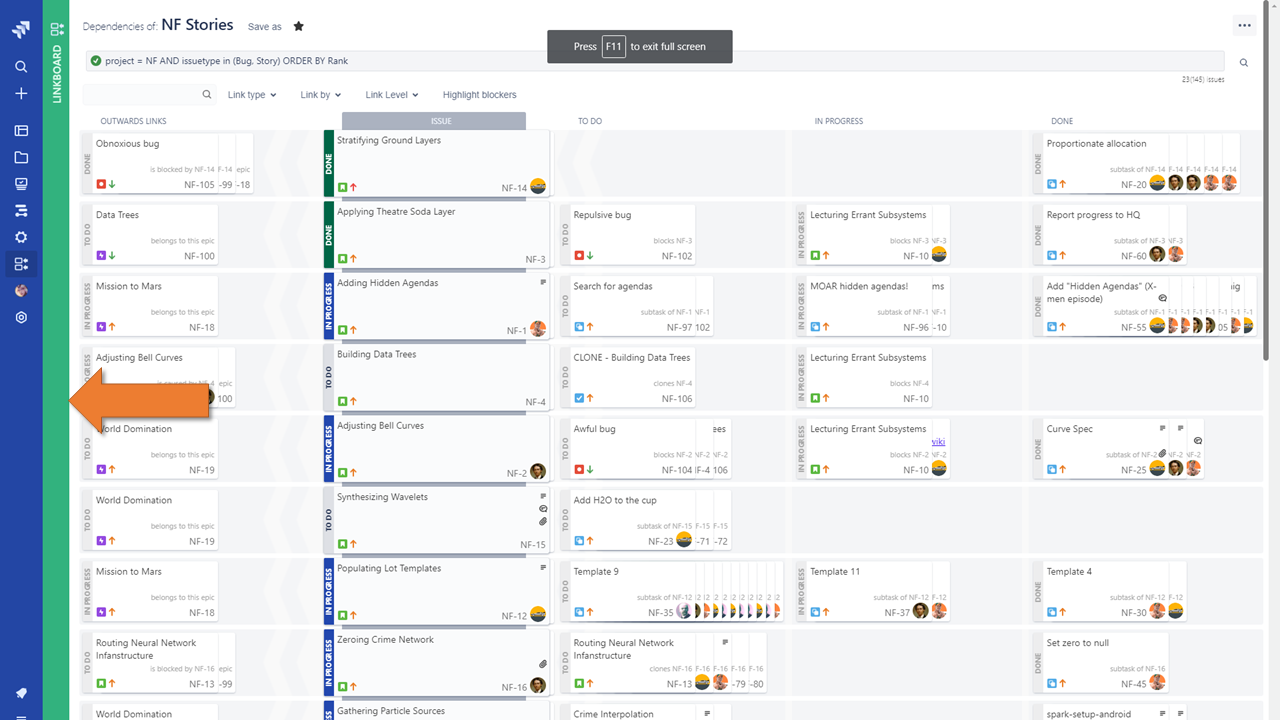Expand the Link Level dropdown

coord(392,95)
